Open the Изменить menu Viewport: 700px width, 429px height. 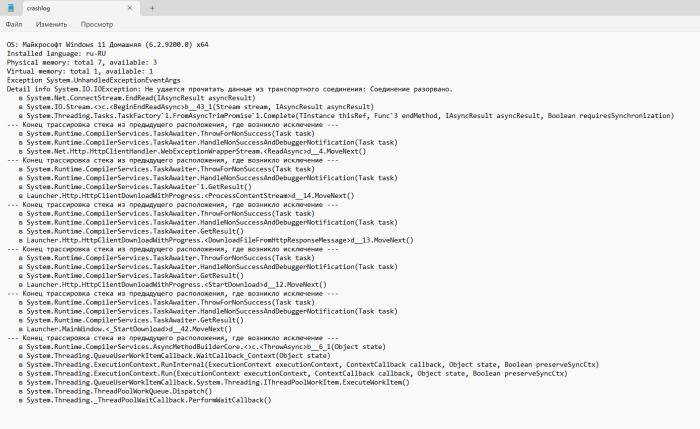click(51, 23)
